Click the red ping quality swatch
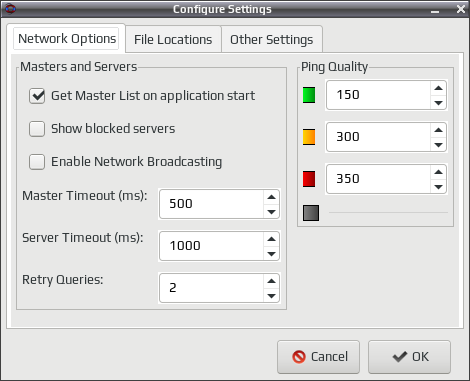Image resolution: width=470 pixels, height=381 pixels. point(309,179)
